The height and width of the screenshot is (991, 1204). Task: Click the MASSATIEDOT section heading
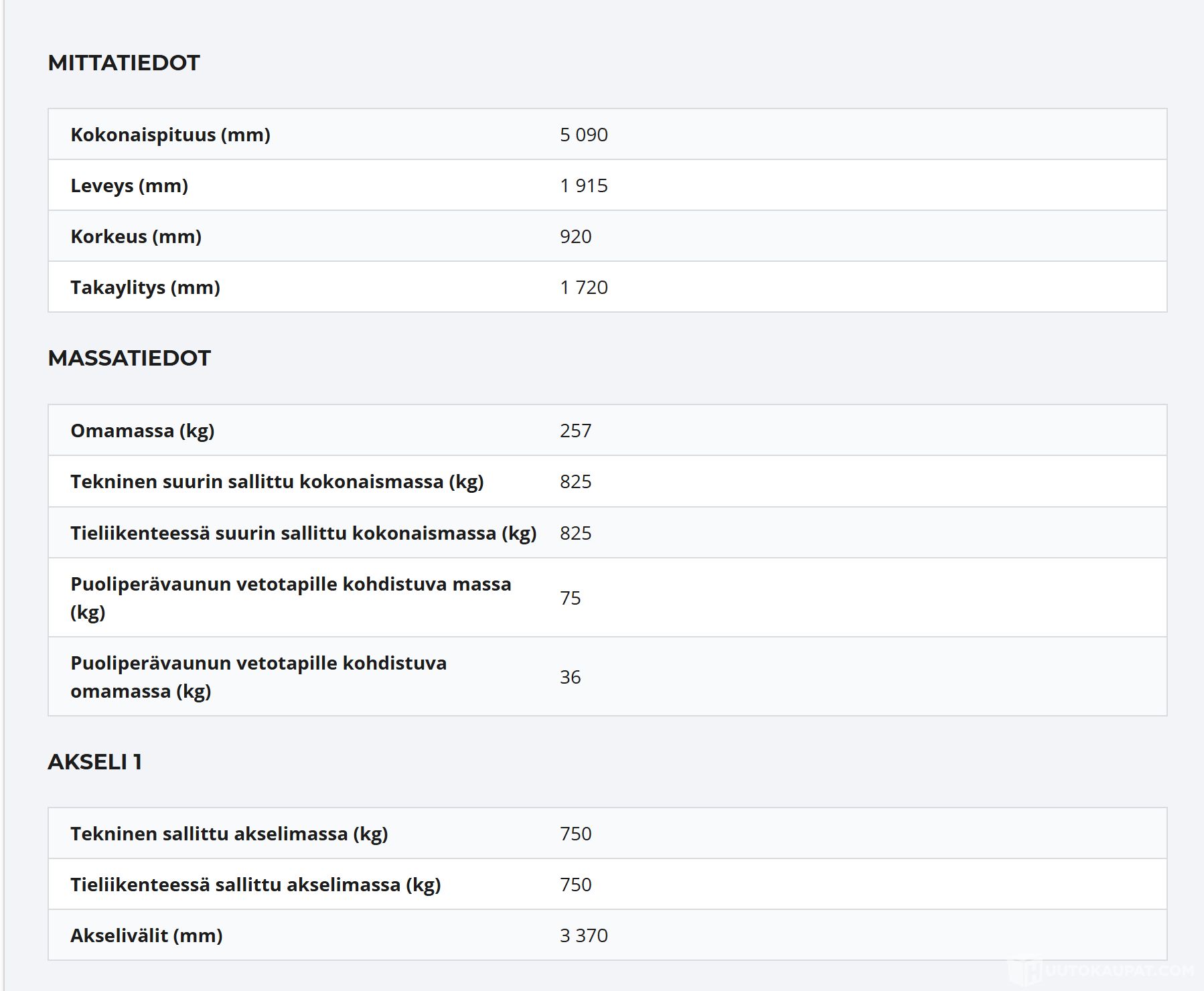pyautogui.click(x=129, y=358)
